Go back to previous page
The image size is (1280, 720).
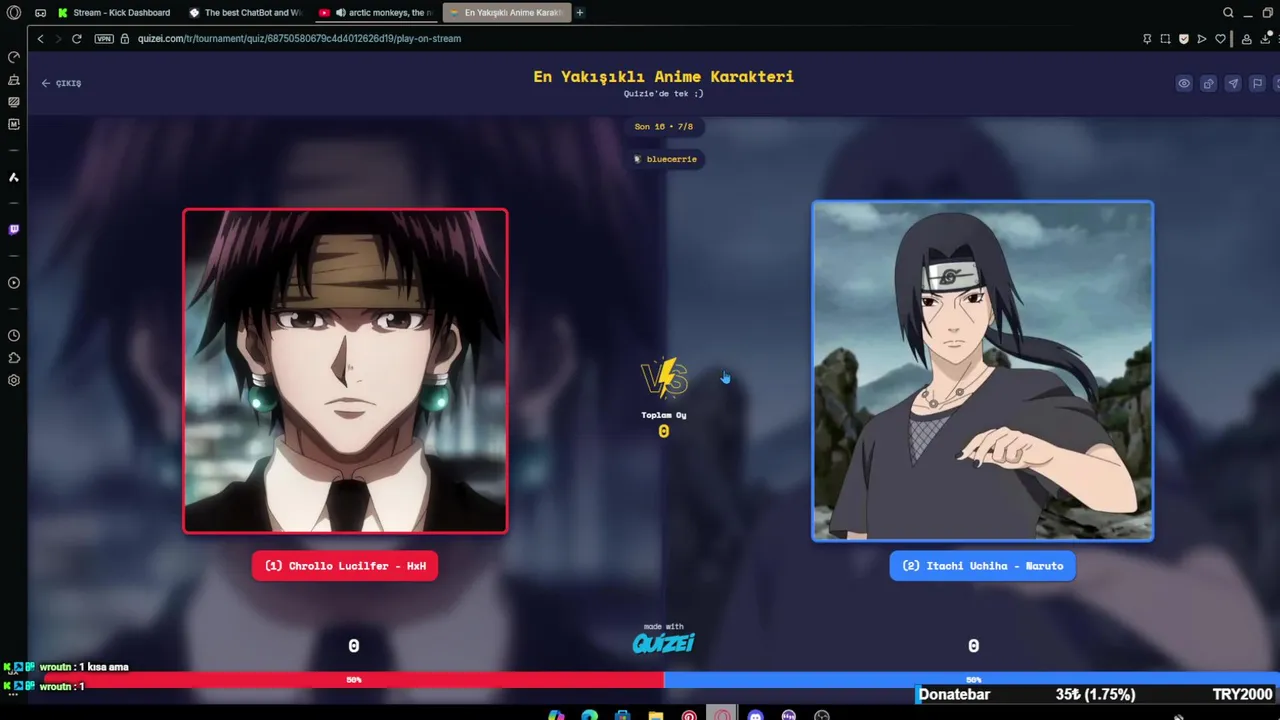pyautogui.click(x=40, y=39)
